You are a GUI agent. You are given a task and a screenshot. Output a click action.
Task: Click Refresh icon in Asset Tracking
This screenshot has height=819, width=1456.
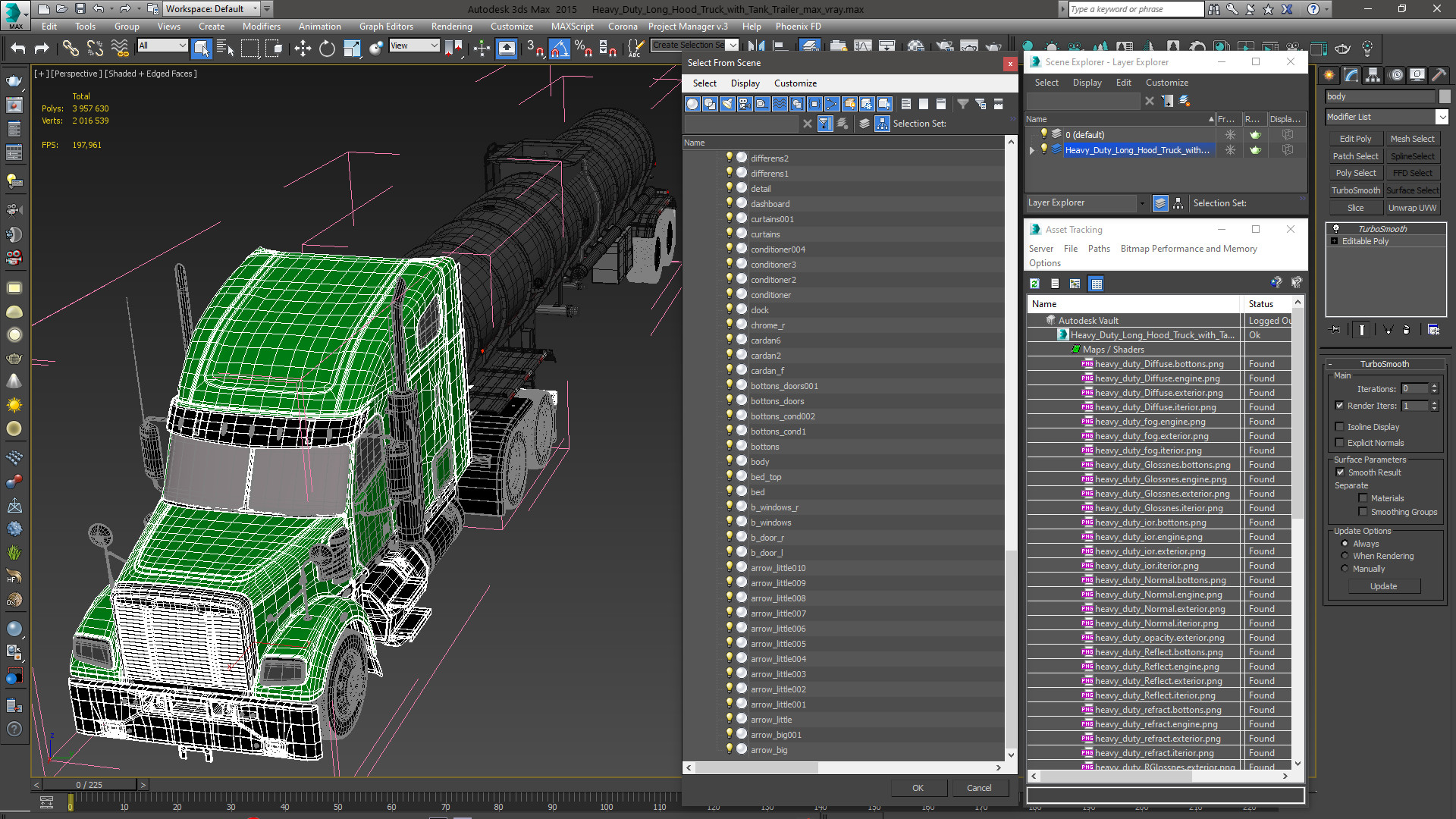(1034, 284)
